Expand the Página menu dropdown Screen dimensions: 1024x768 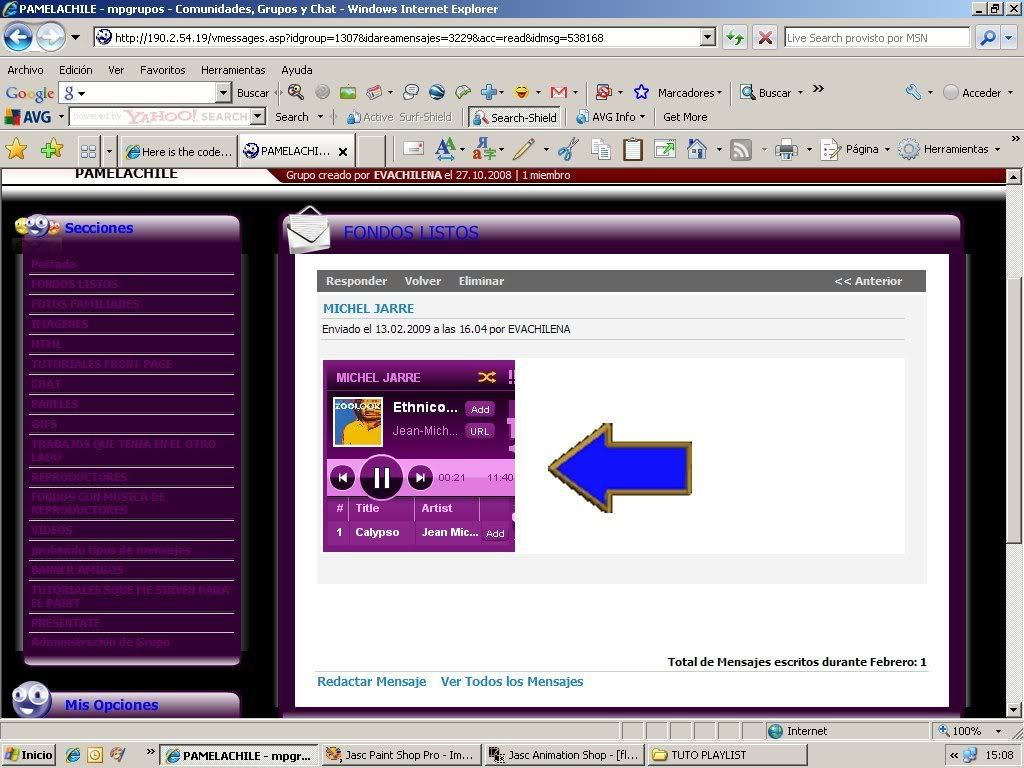[x=887, y=150]
